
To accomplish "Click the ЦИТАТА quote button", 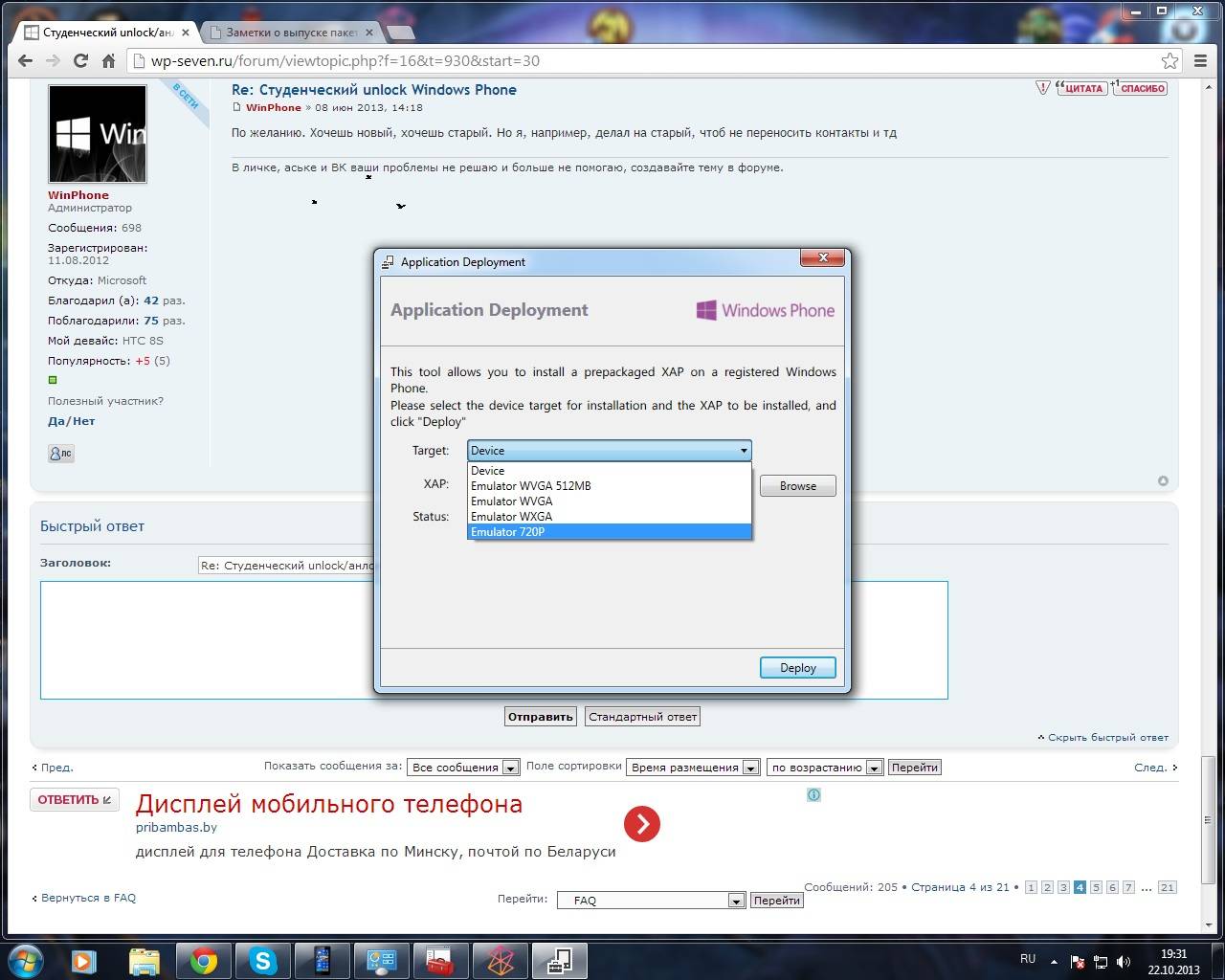I will click(1080, 88).
